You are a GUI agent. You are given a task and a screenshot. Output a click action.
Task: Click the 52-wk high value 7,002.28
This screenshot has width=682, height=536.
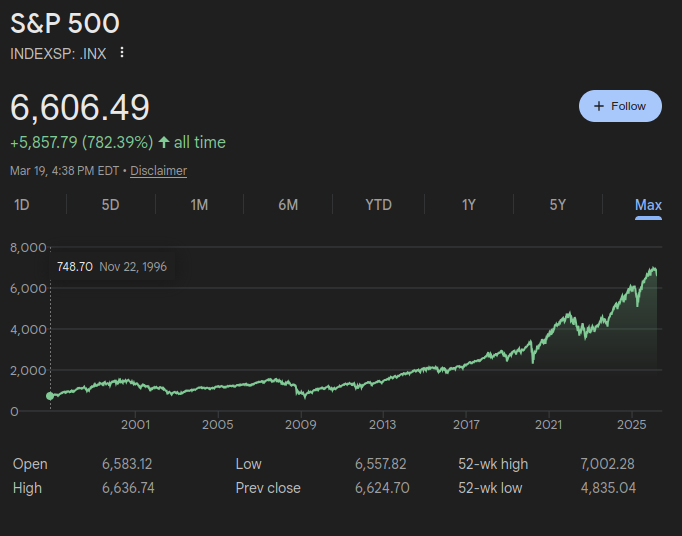click(x=607, y=464)
